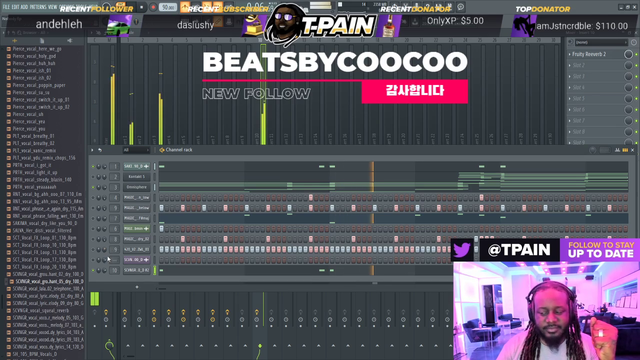Select sample PRTH_vocal_steady_blazin_140
The image size is (640, 360).
click(42, 180)
